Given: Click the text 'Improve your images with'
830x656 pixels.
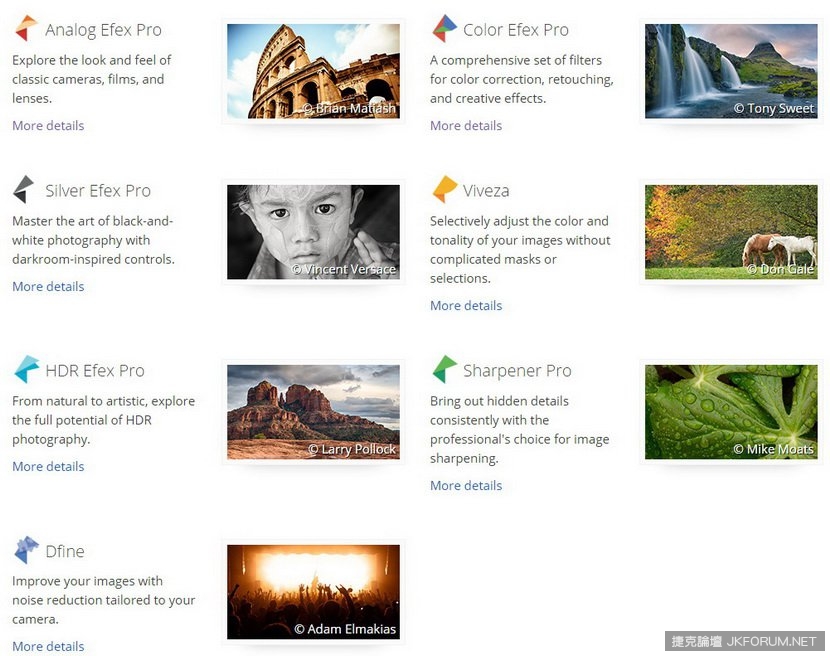Looking at the screenshot, I should coord(87,581).
